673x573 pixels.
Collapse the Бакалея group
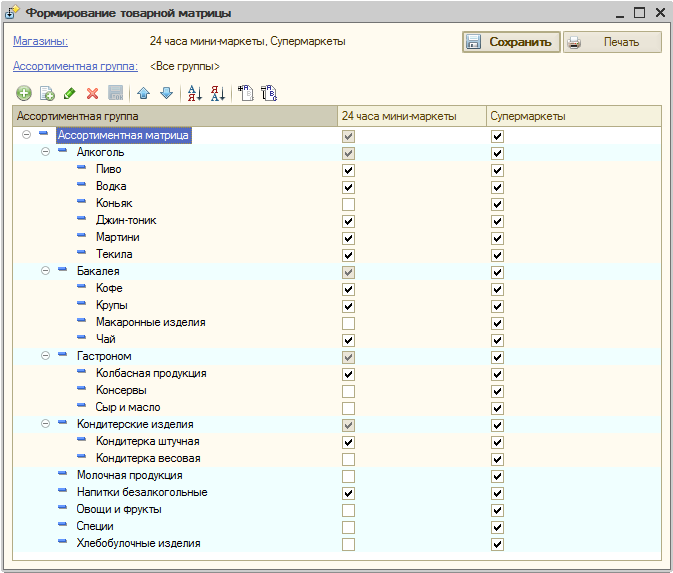pyautogui.click(x=45, y=270)
